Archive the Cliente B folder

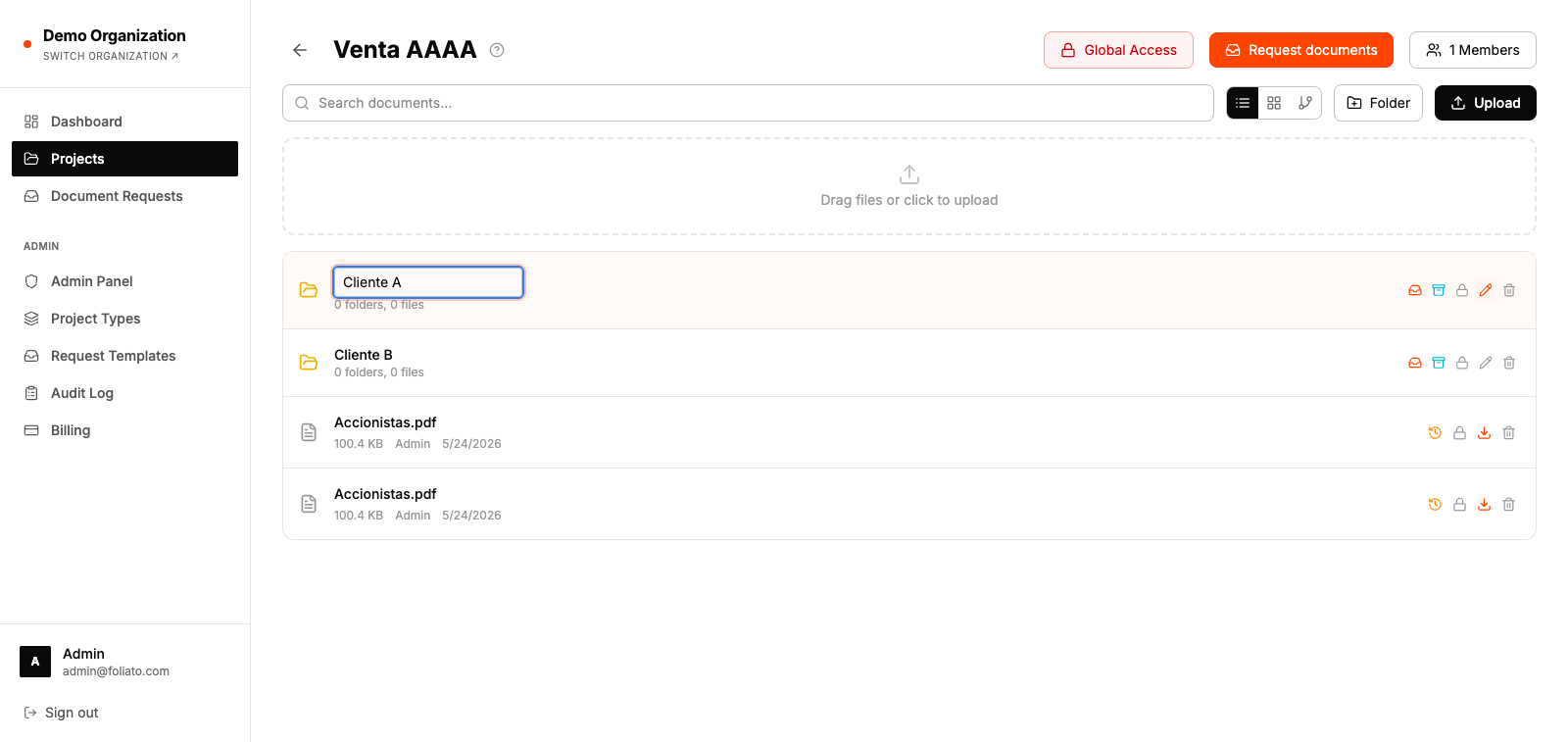pyautogui.click(x=1439, y=363)
